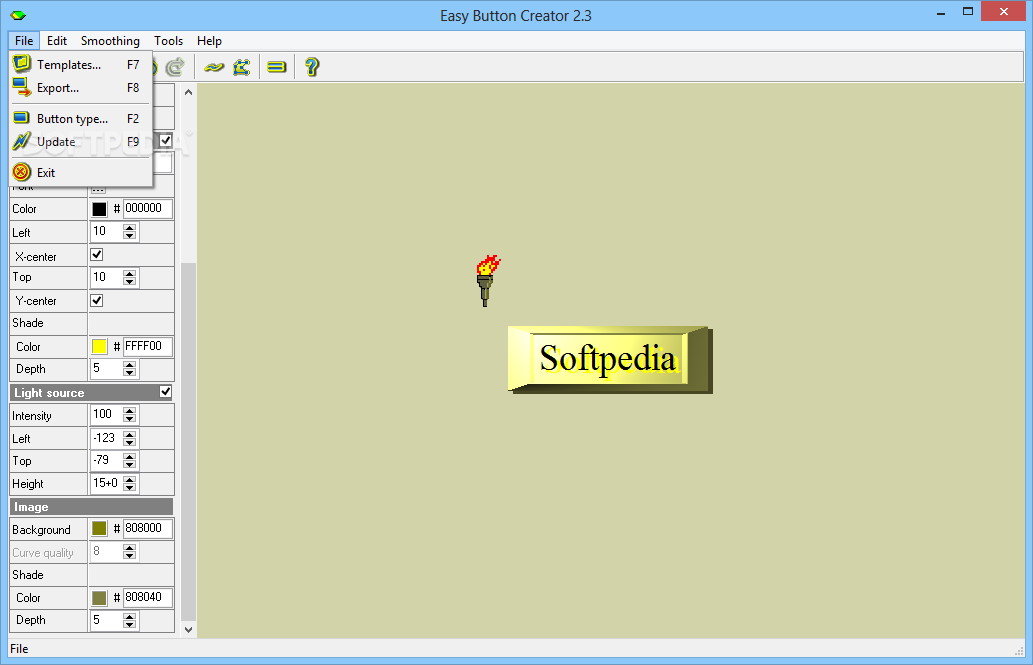Open the Smoothing menu
The height and width of the screenshot is (665, 1033).
(110, 41)
